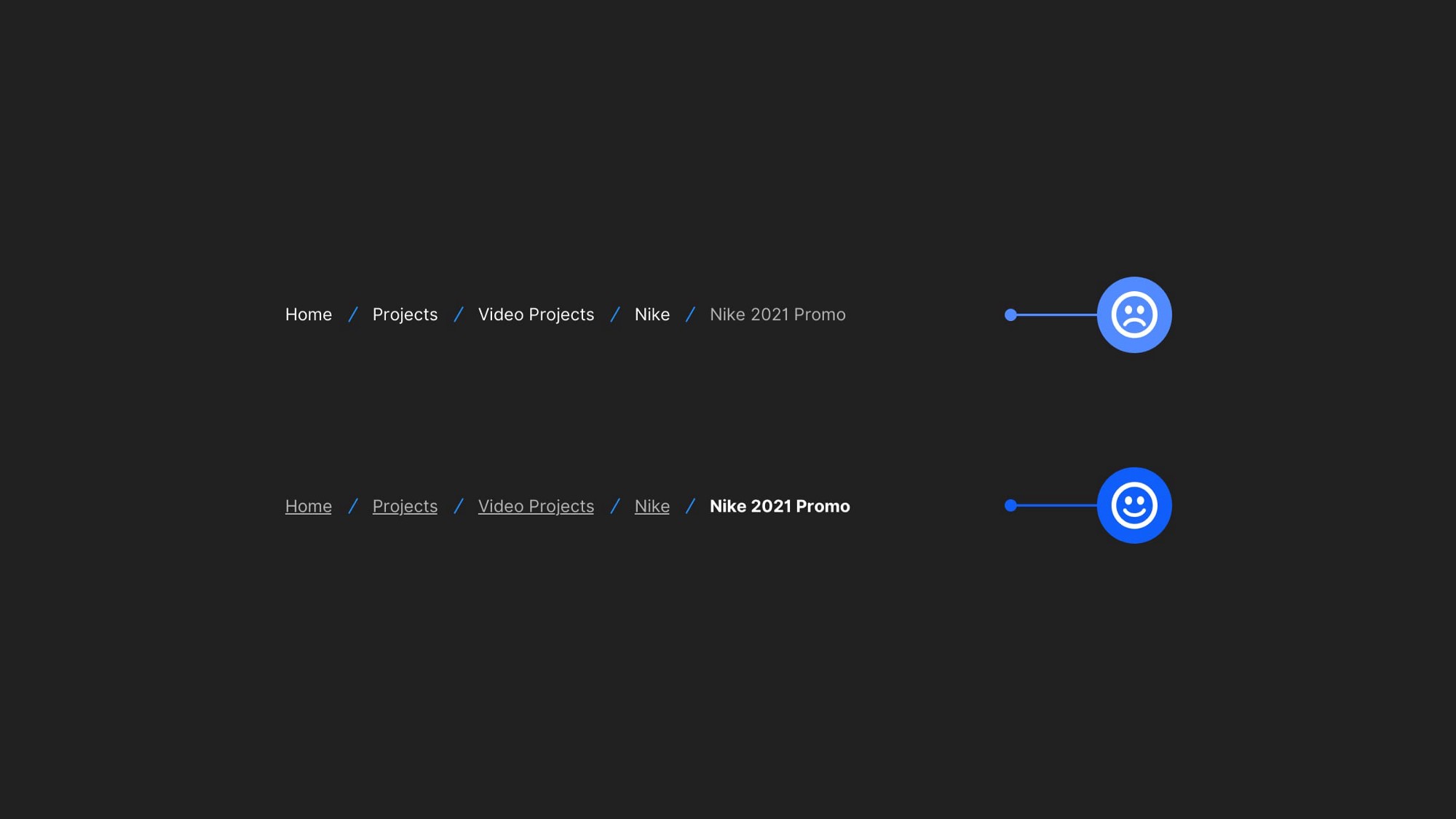Click the non-underlined Home breadcrumb
This screenshot has width=1456, height=819.
308,314
